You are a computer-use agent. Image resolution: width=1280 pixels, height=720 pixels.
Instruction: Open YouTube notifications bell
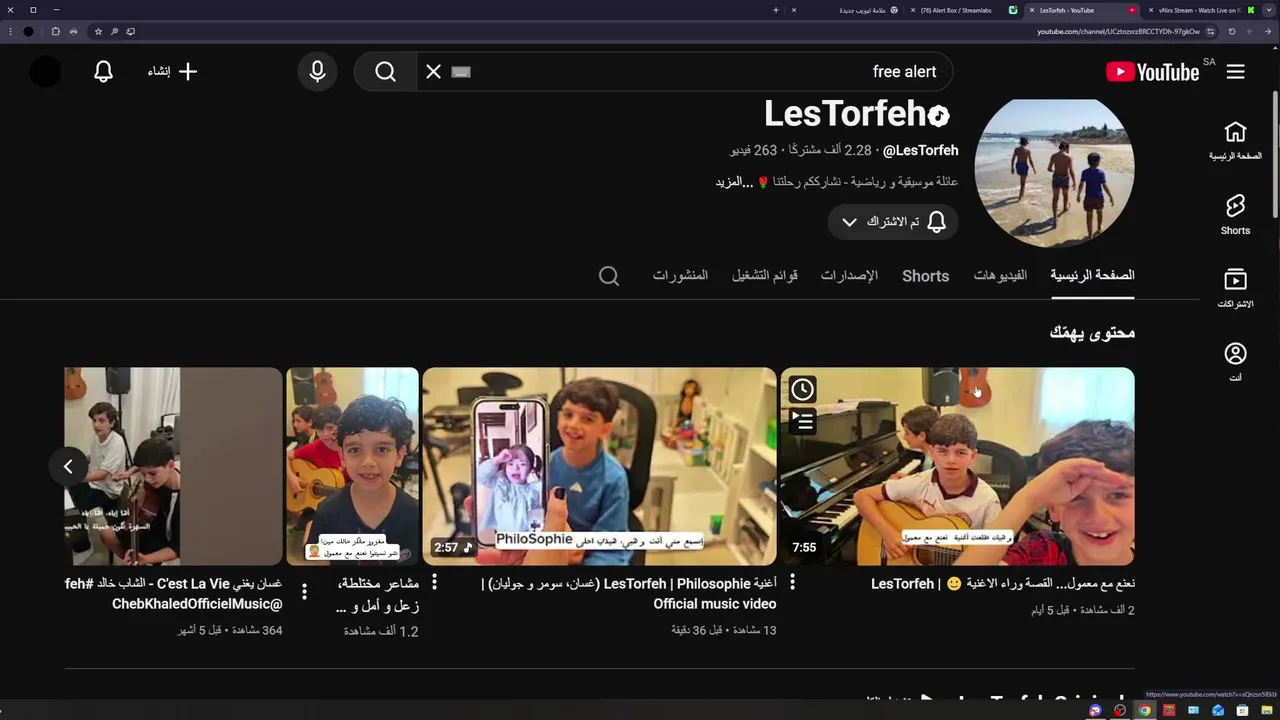click(103, 72)
